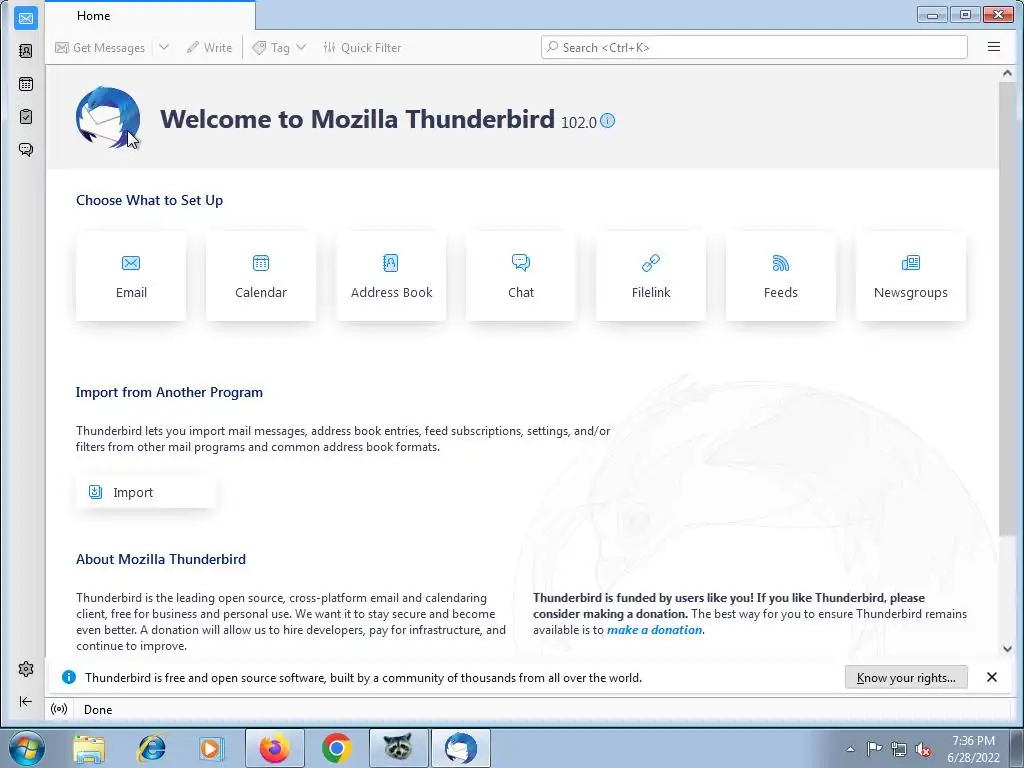Open the Calendar sidebar icon
The width and height of the screenshot is (1024, 768).
[26, 84]
